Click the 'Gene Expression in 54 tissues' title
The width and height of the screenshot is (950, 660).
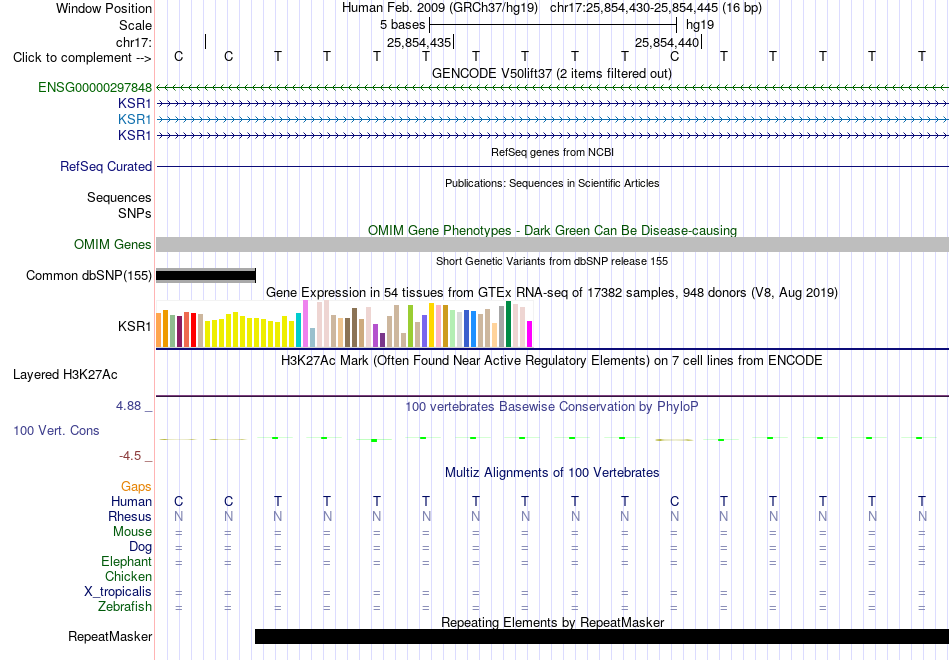click(x=552, y=293)
